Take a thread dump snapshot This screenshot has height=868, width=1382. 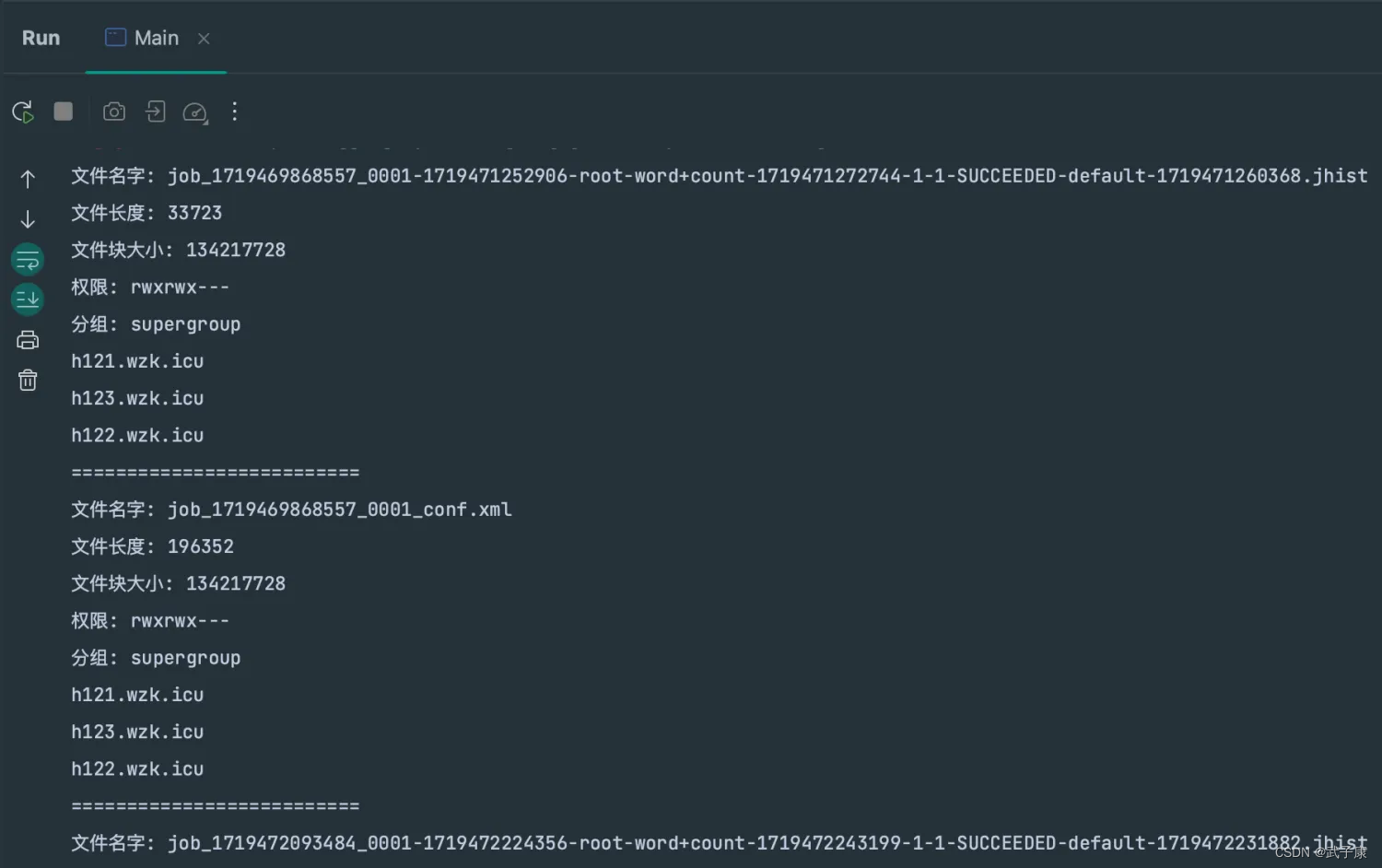114,111
